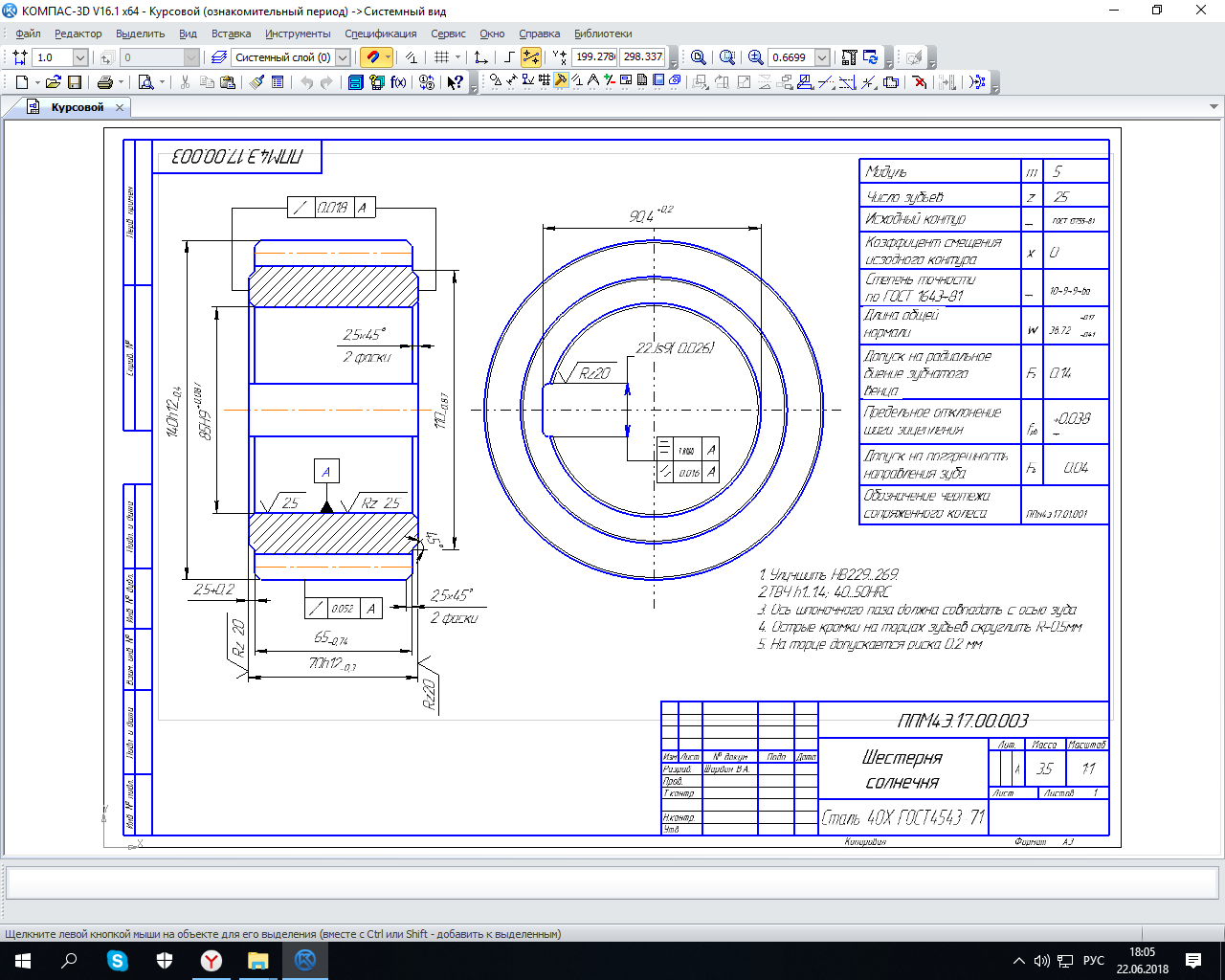Click the Print icon in toolbar

point(105,82)
